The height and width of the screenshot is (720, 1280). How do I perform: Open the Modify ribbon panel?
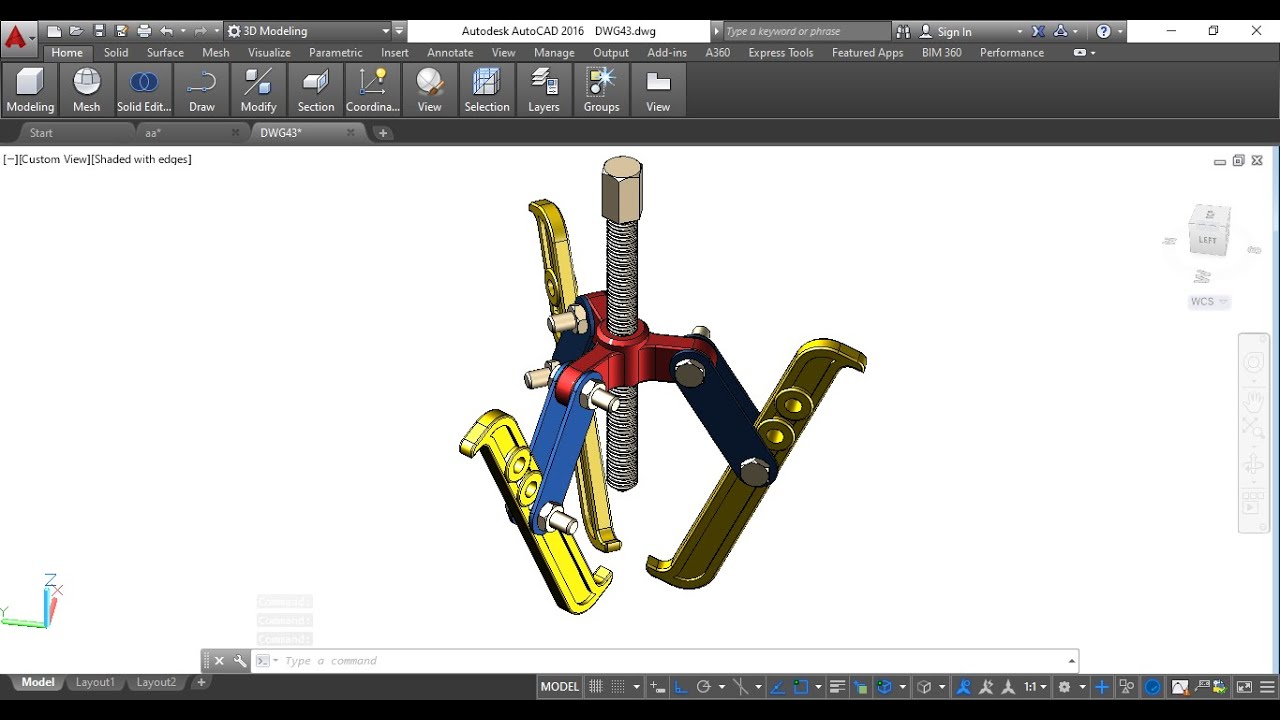(259, 89)
